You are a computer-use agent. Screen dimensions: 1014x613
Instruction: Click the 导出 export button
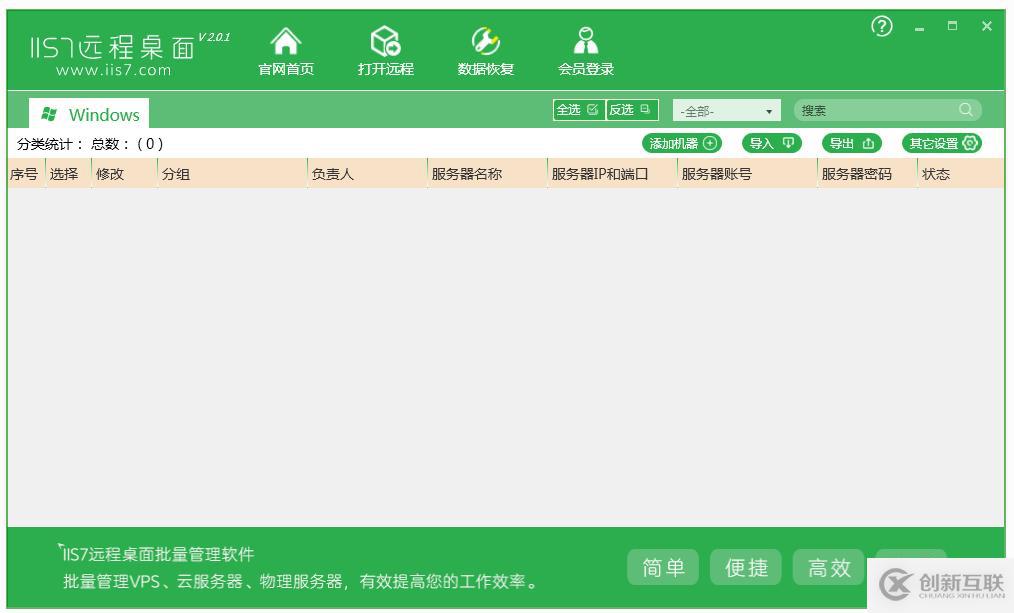pyautogui.click(x=852, y=144)
